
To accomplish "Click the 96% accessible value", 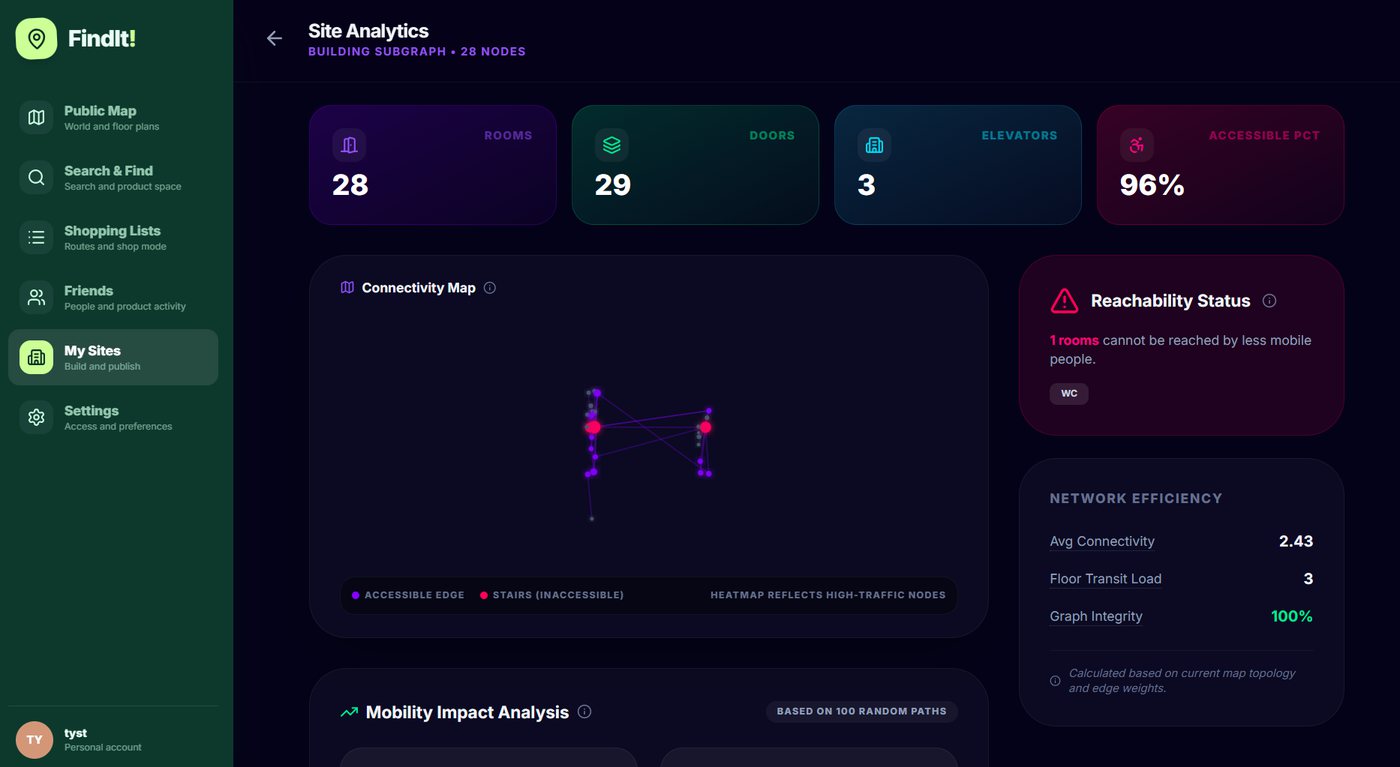I will pos(1152,185).
